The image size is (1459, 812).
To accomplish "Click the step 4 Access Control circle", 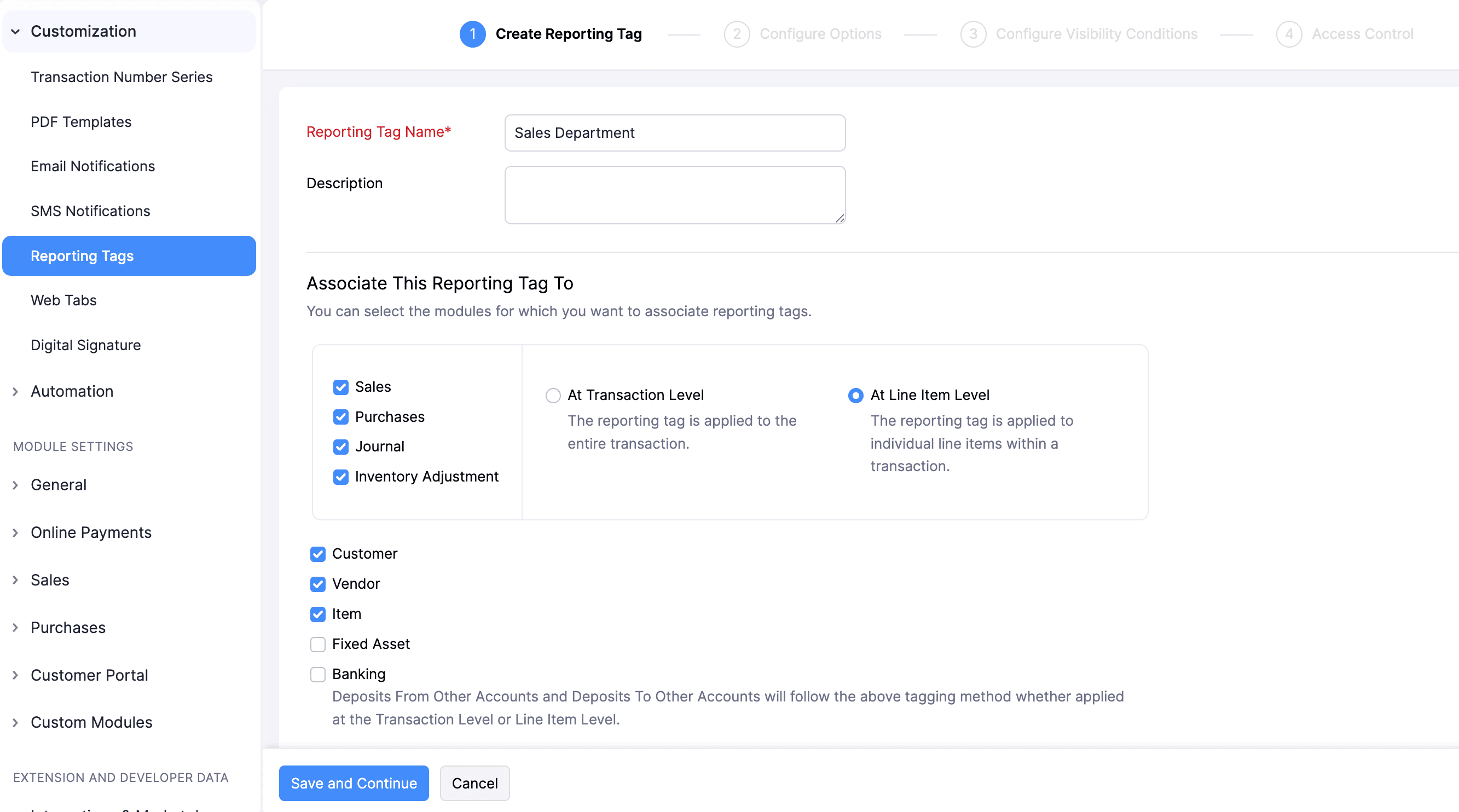I will pos(1289,34).
